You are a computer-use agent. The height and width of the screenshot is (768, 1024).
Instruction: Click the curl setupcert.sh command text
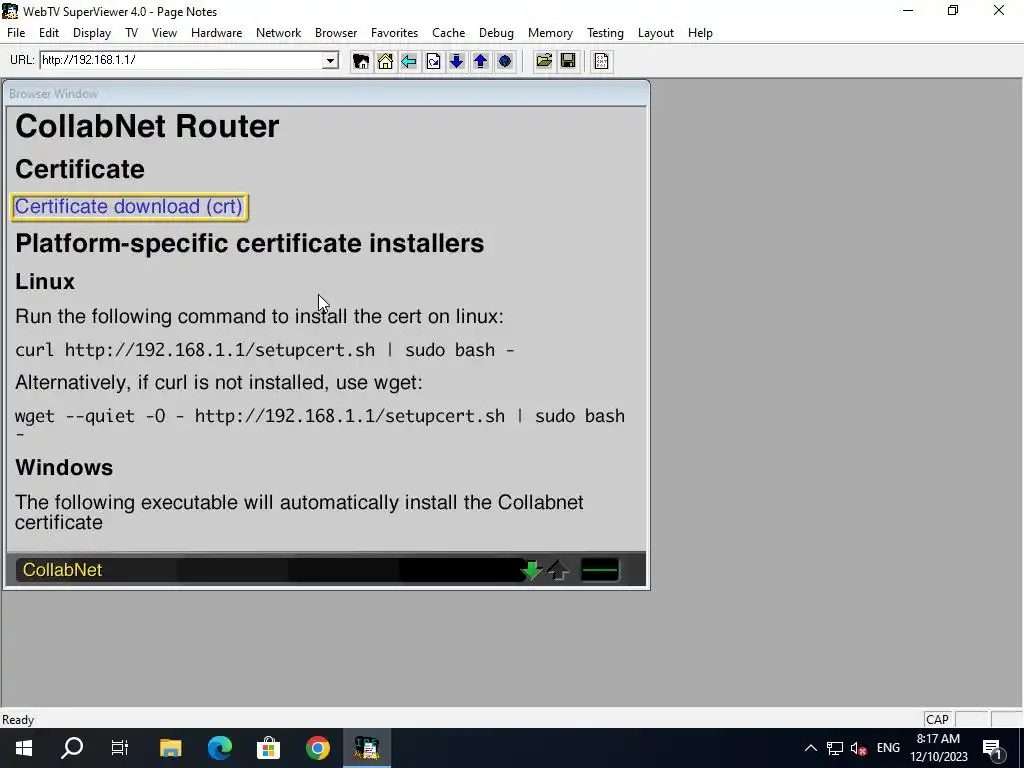[264, 350]
